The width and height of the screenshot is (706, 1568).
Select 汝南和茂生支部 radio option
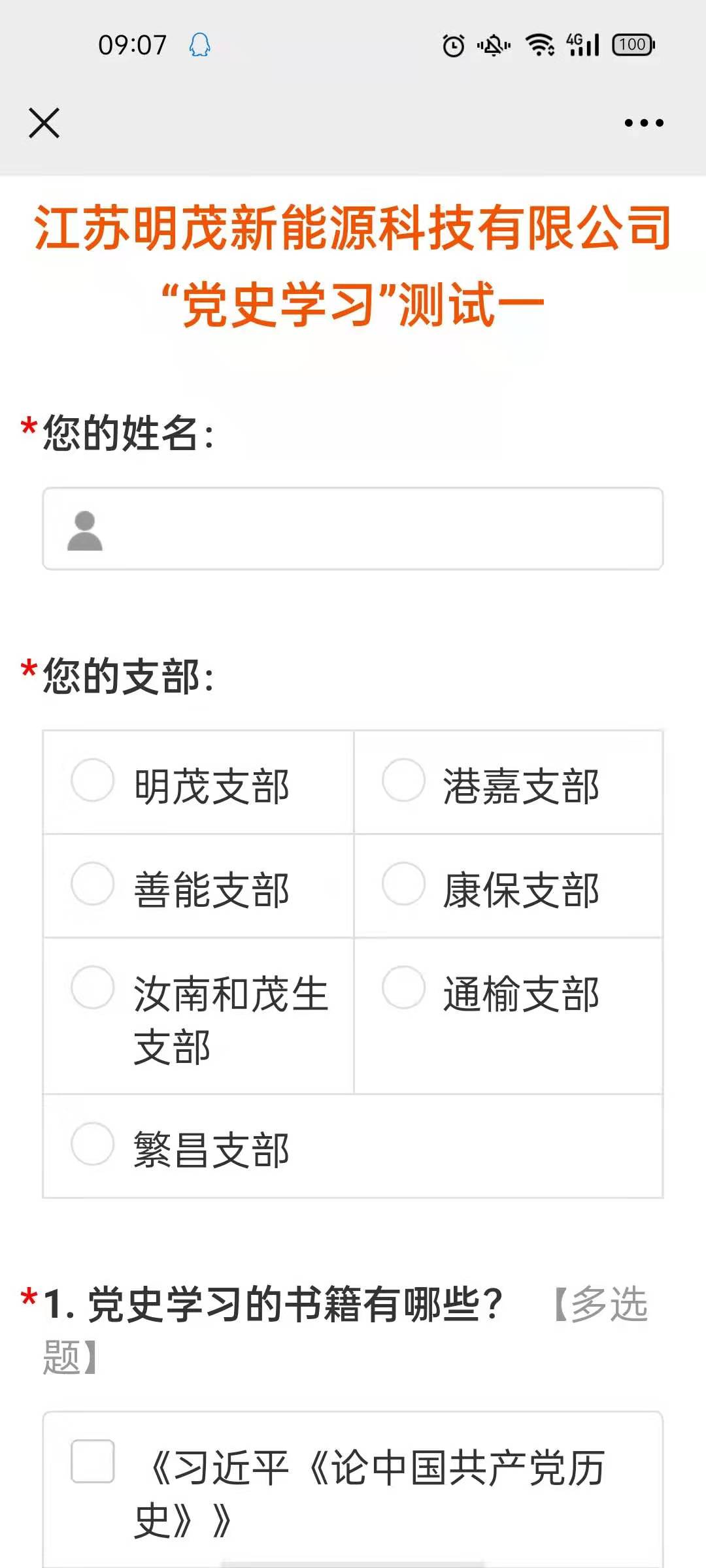click(x=93, y=987)
